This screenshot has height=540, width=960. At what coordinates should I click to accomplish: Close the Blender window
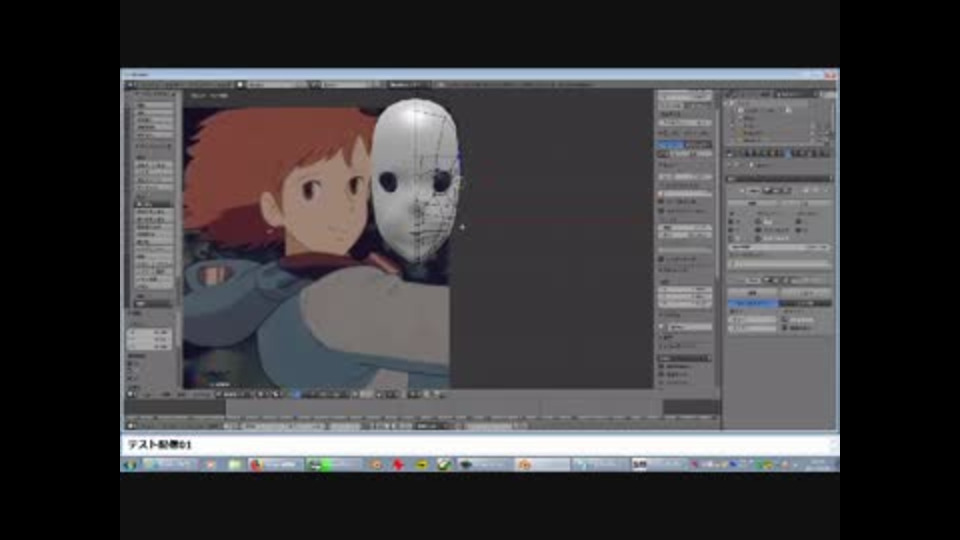tap(830, 74)
